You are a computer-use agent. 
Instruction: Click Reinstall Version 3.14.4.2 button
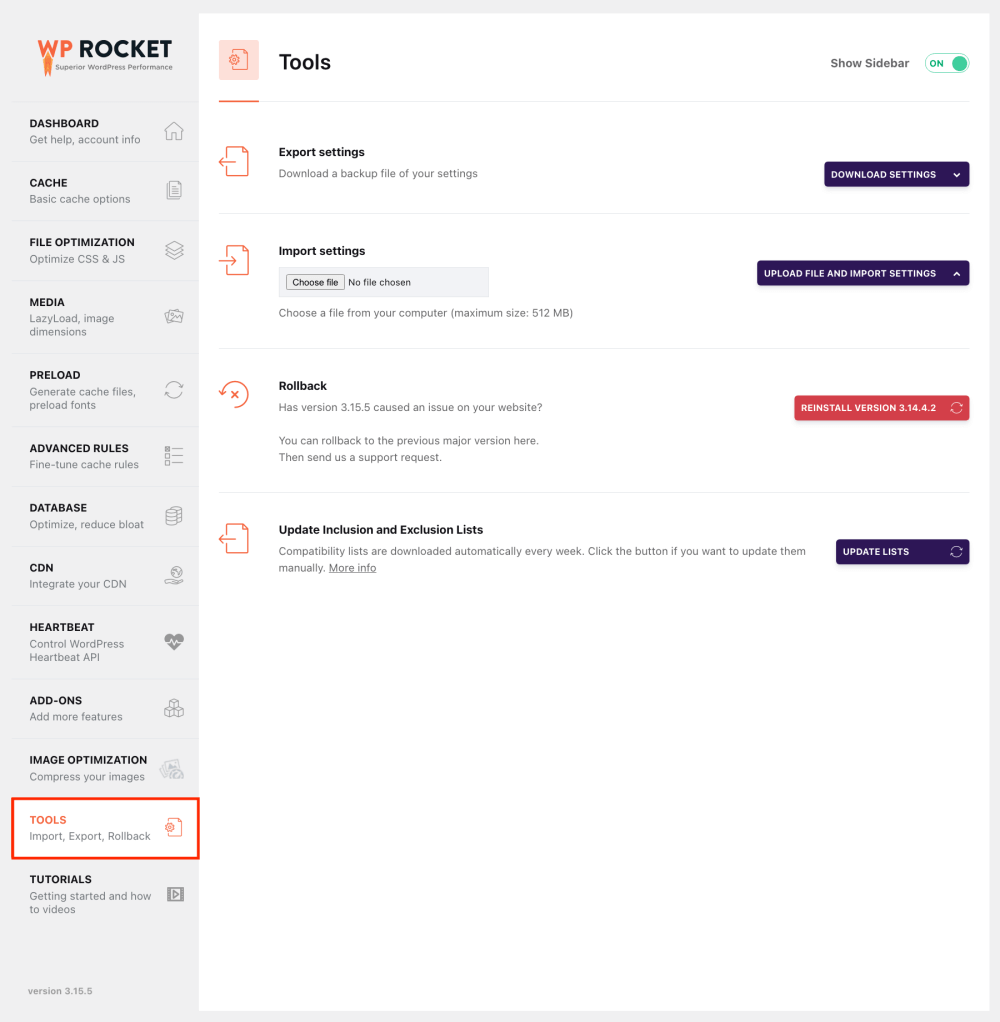(880, 407)
